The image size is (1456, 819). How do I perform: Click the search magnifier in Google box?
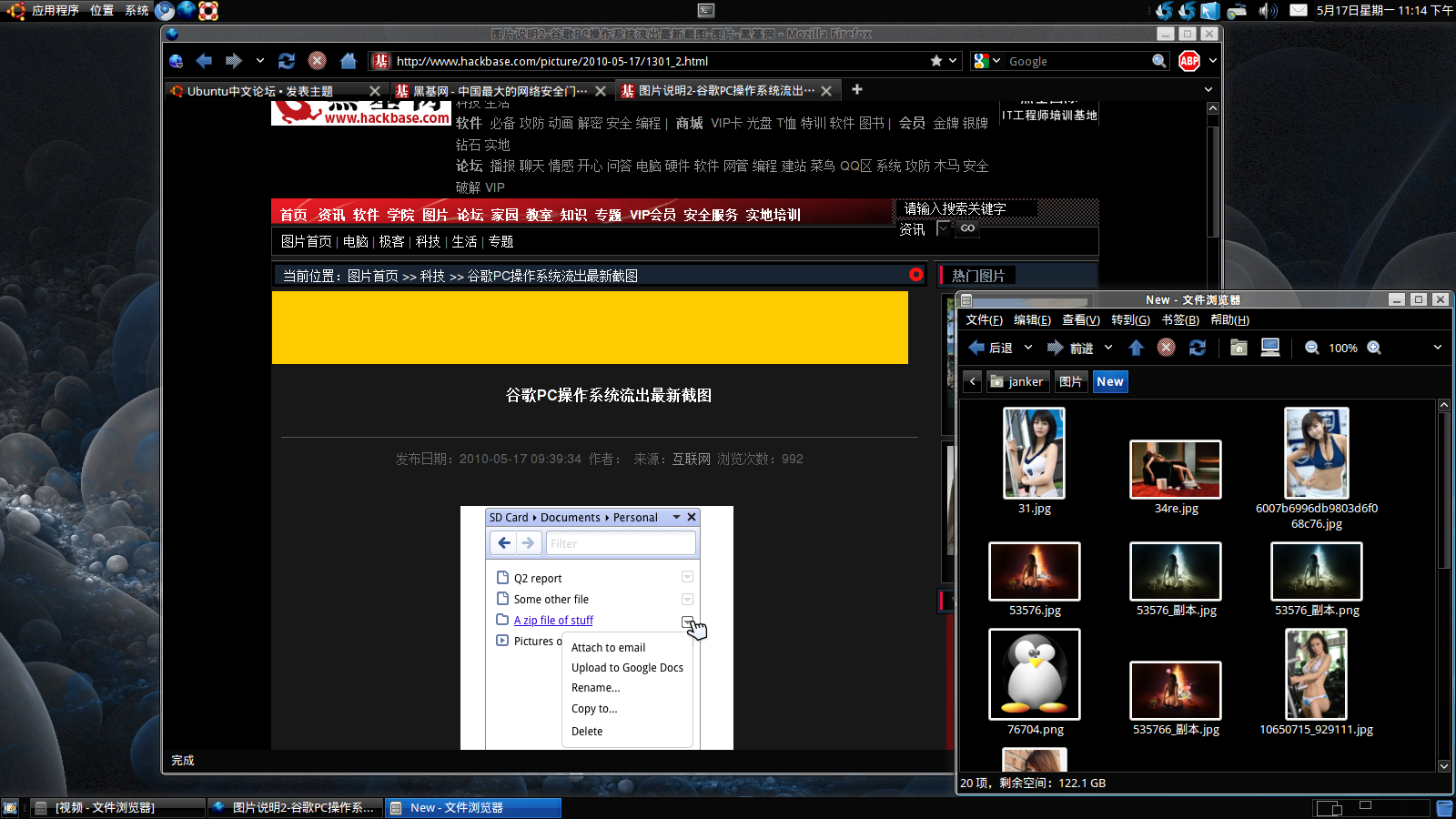coord(1158,61)
